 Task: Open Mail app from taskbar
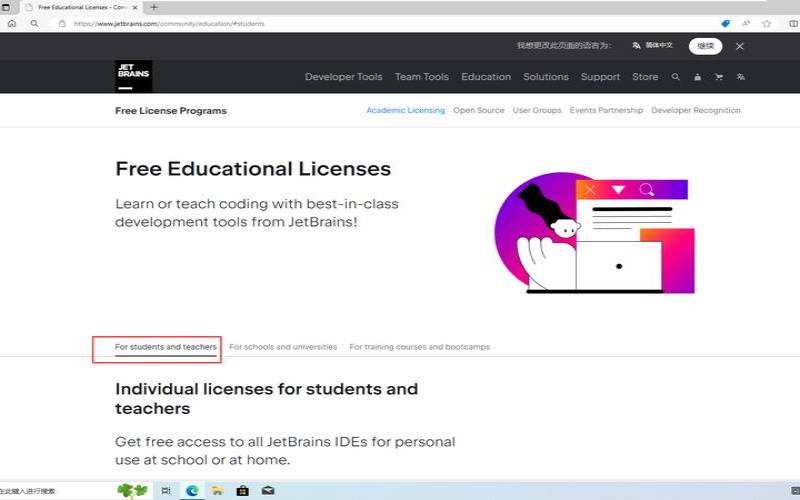click(268, 491)
